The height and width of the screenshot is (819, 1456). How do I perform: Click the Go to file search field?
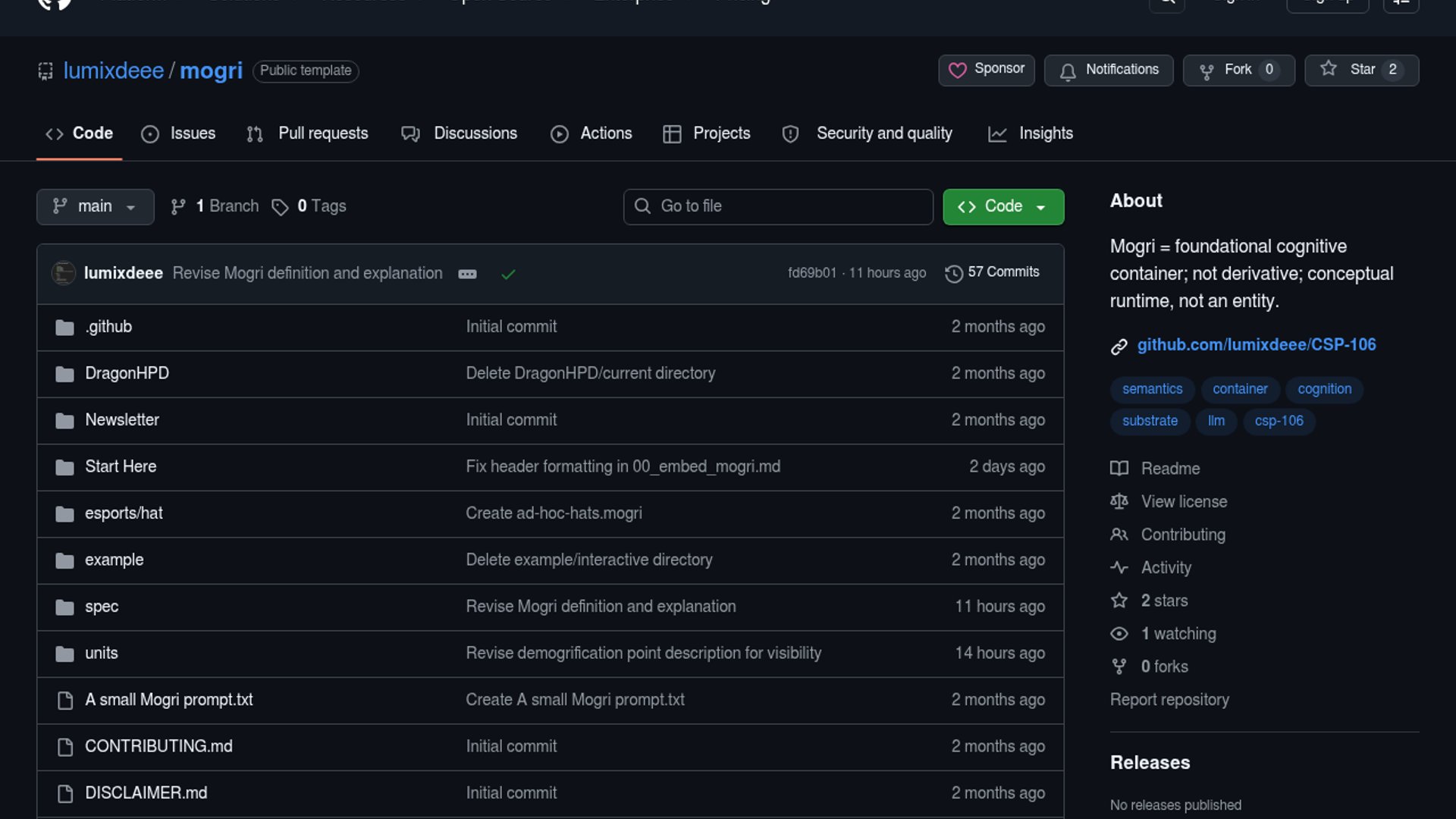coord(778,206)
